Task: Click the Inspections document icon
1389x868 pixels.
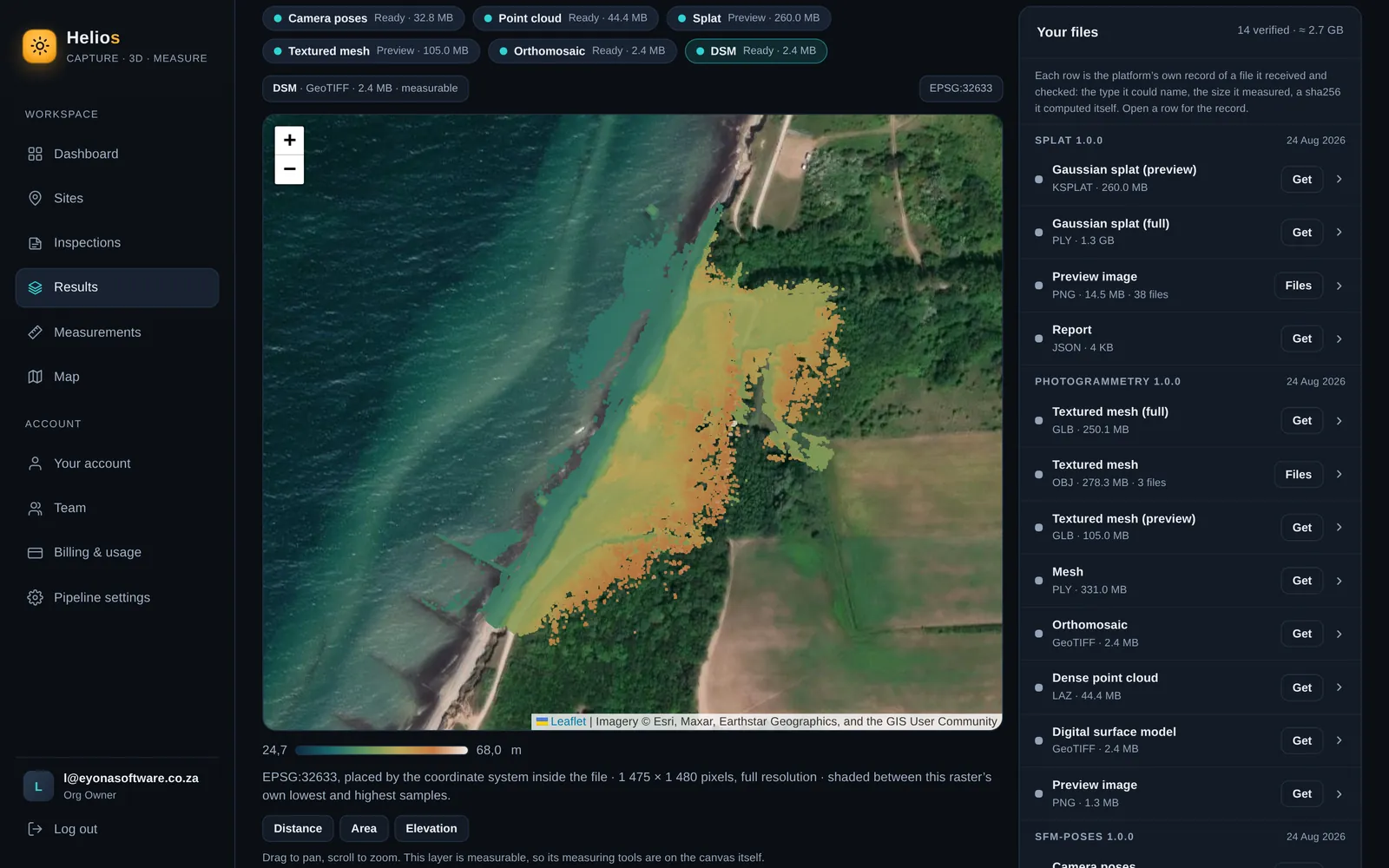Action: click(x=35, y=243)
